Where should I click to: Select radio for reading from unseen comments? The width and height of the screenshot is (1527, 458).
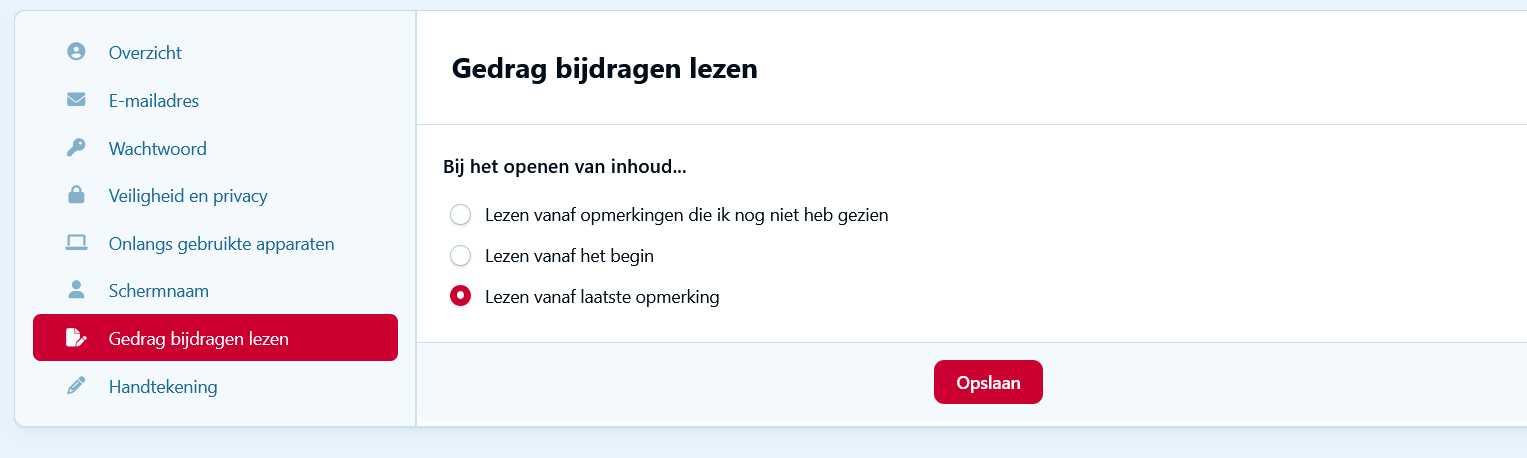460,215
